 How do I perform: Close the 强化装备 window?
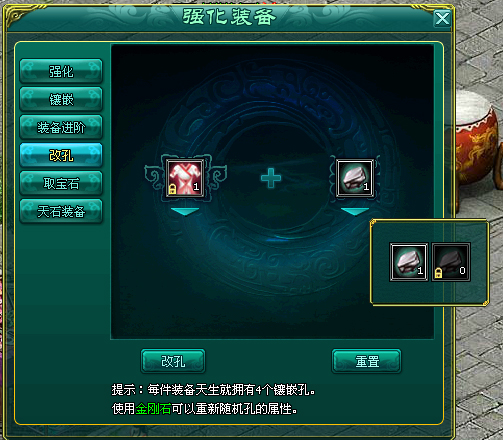[442, 19]
